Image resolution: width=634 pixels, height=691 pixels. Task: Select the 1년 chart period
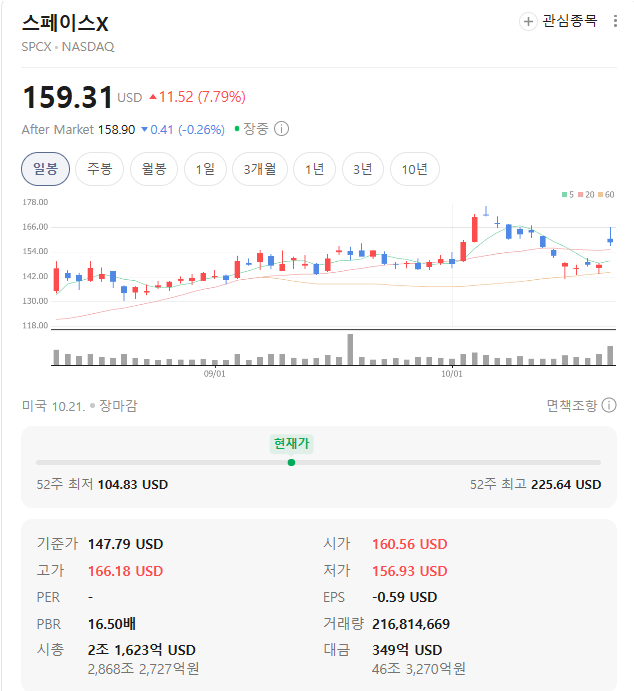315,169
